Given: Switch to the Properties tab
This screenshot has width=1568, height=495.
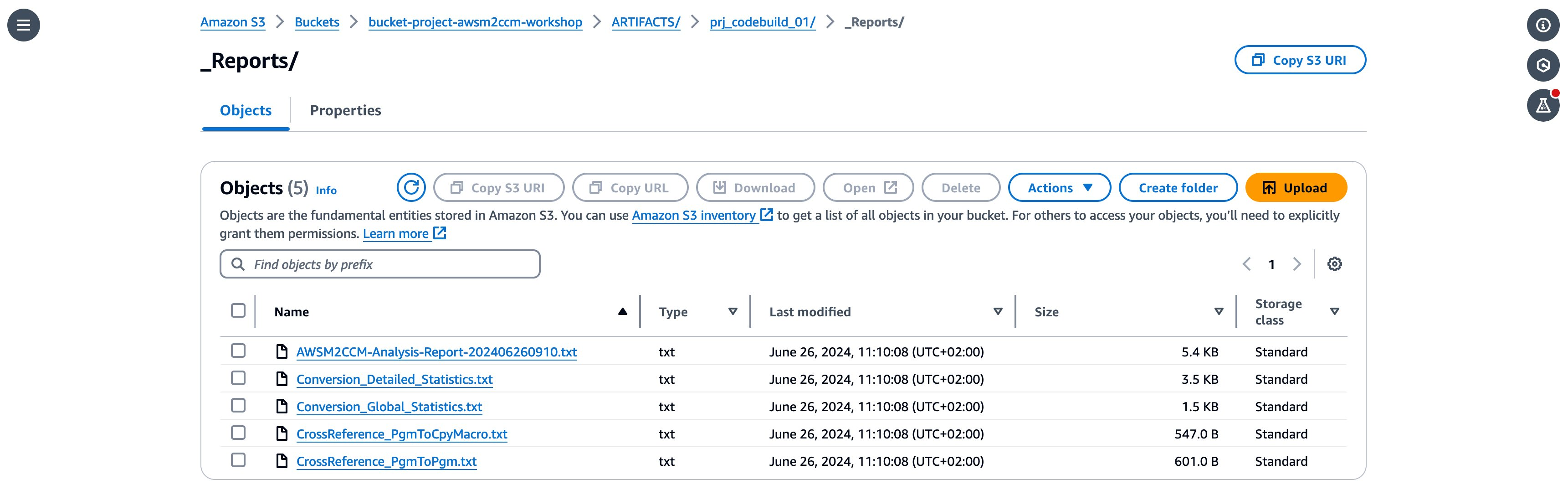Looking at the screenshot, I should pos(346,110).
